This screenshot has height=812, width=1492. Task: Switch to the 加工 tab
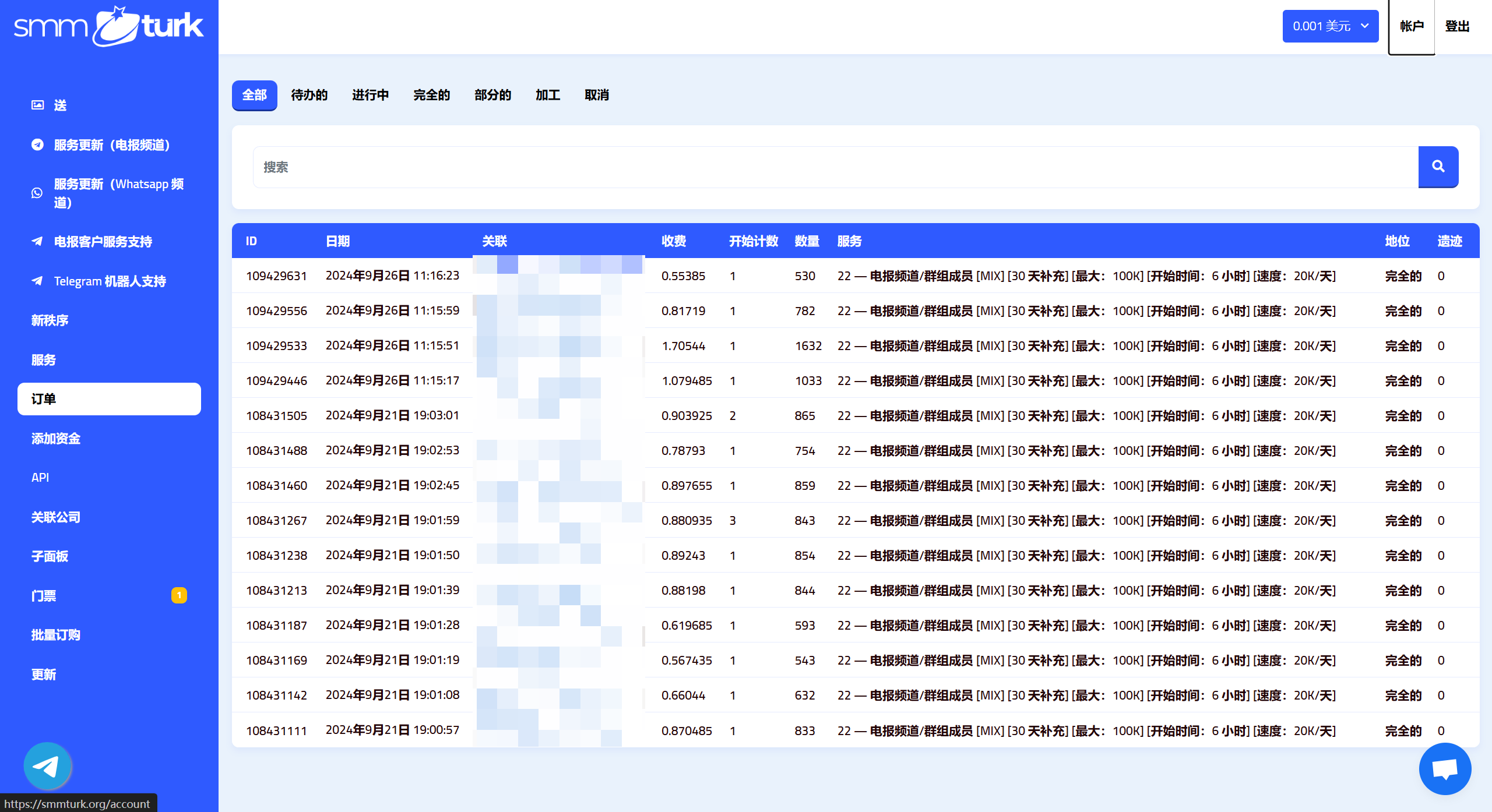[548, 95]
